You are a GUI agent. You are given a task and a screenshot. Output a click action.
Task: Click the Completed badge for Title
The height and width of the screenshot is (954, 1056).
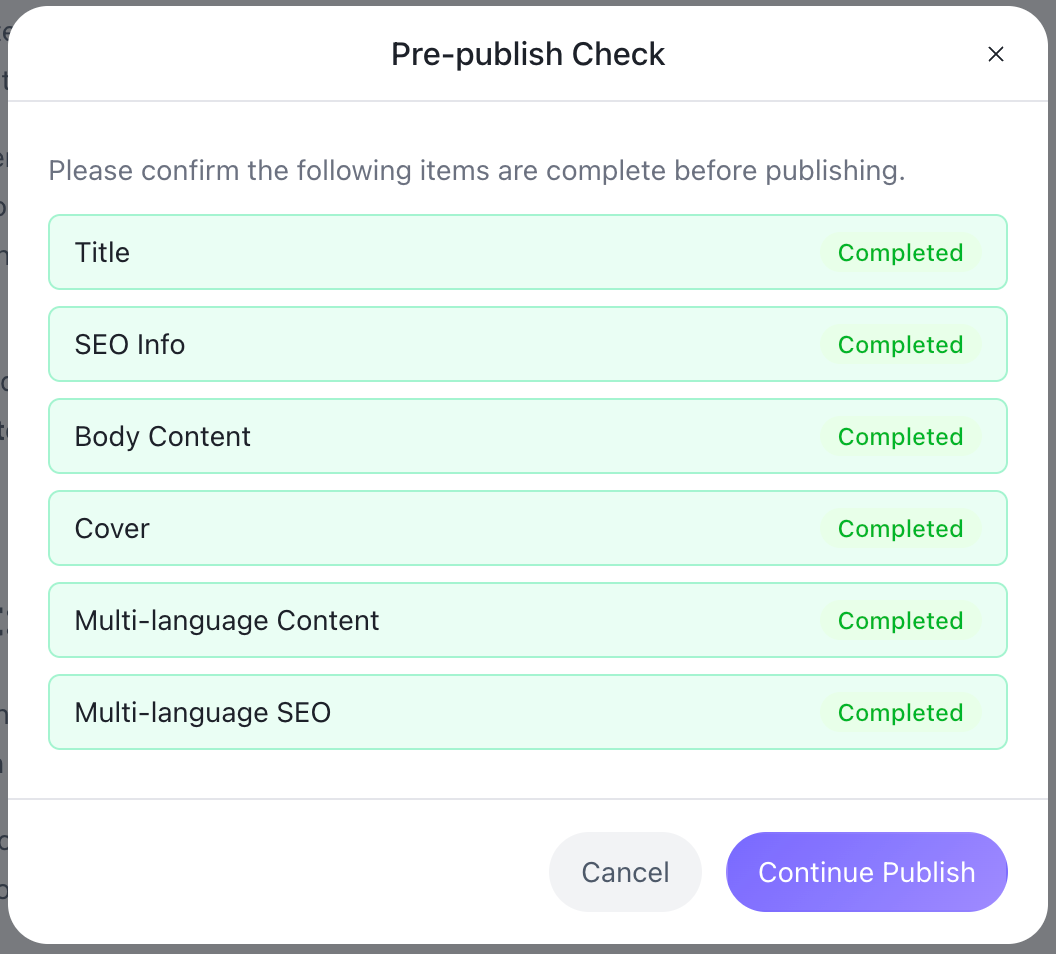[900, 252]
